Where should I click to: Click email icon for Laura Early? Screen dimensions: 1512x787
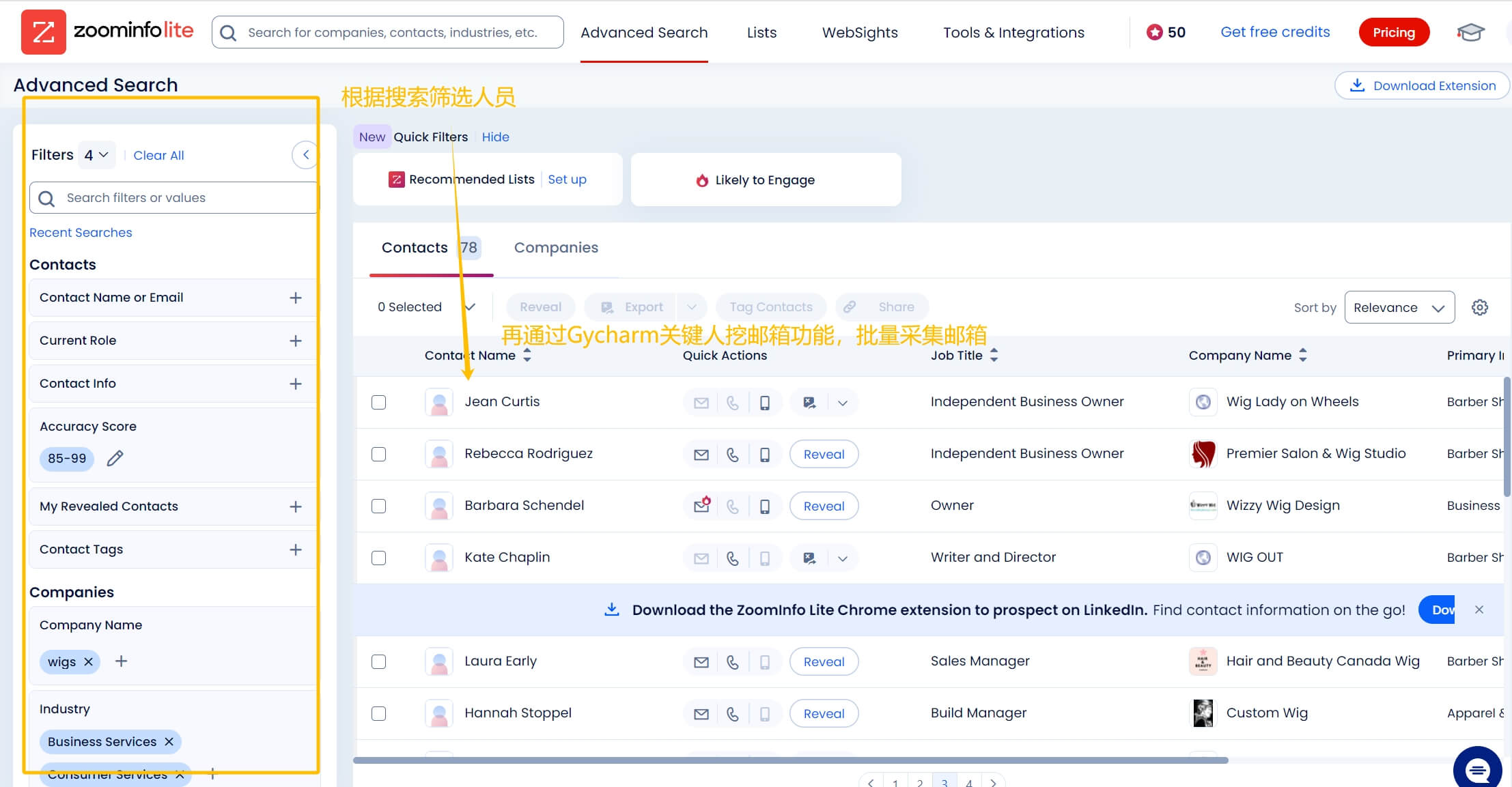(x=701, y=662)
